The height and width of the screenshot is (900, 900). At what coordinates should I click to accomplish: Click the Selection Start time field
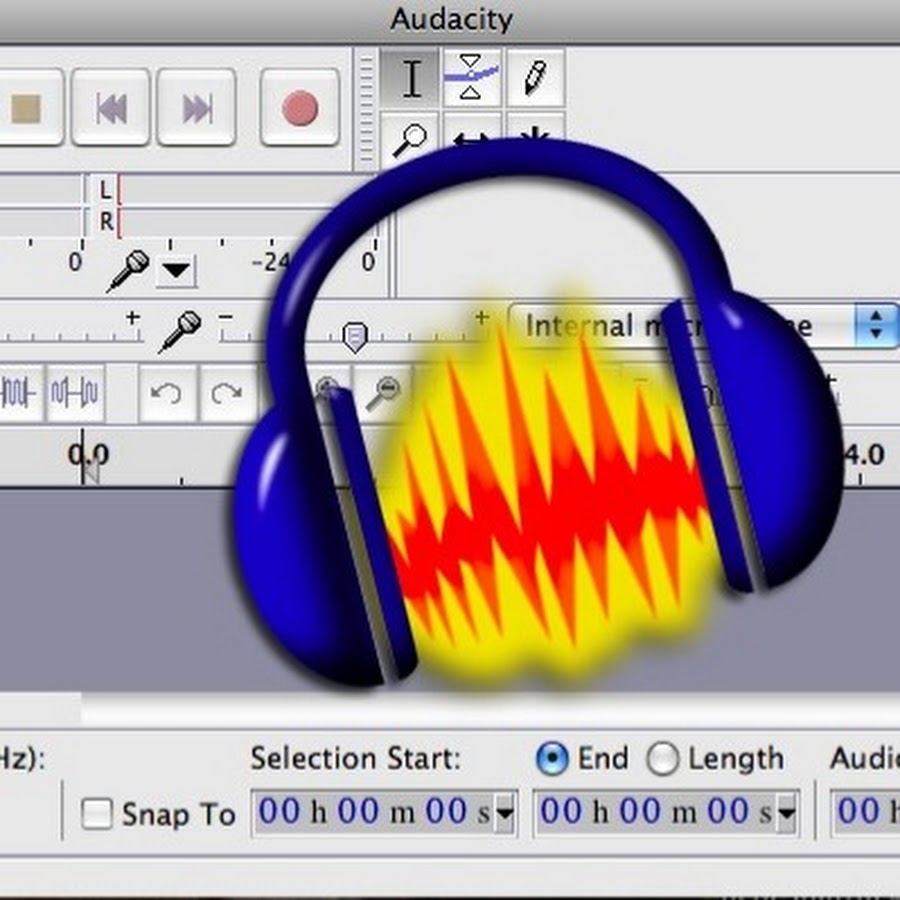point(384,812)
